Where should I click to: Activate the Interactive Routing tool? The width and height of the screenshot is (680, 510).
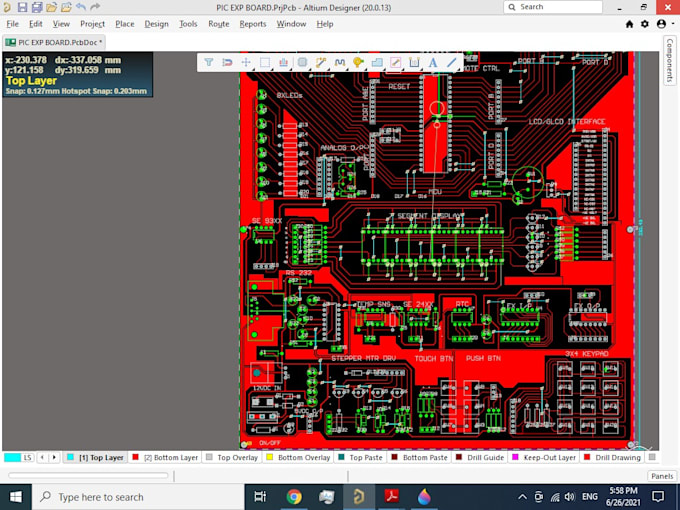pos(321,62)
